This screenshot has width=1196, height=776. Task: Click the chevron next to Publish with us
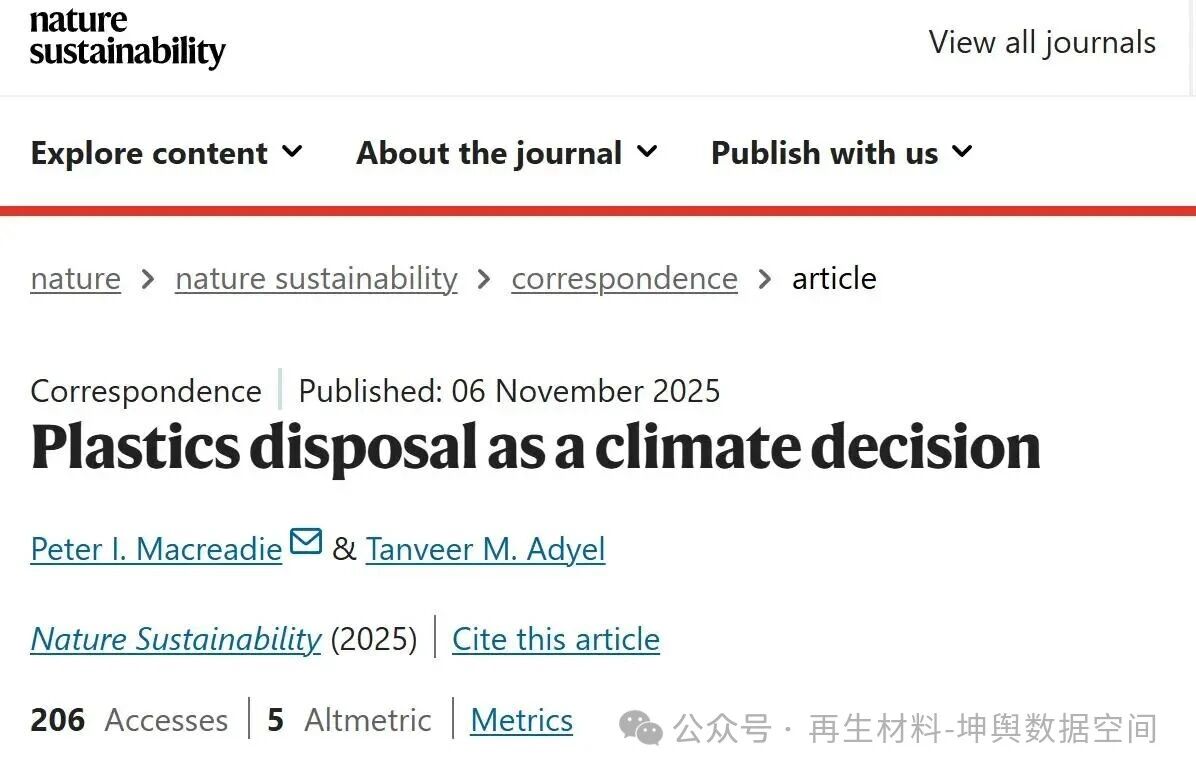point(961,152)
